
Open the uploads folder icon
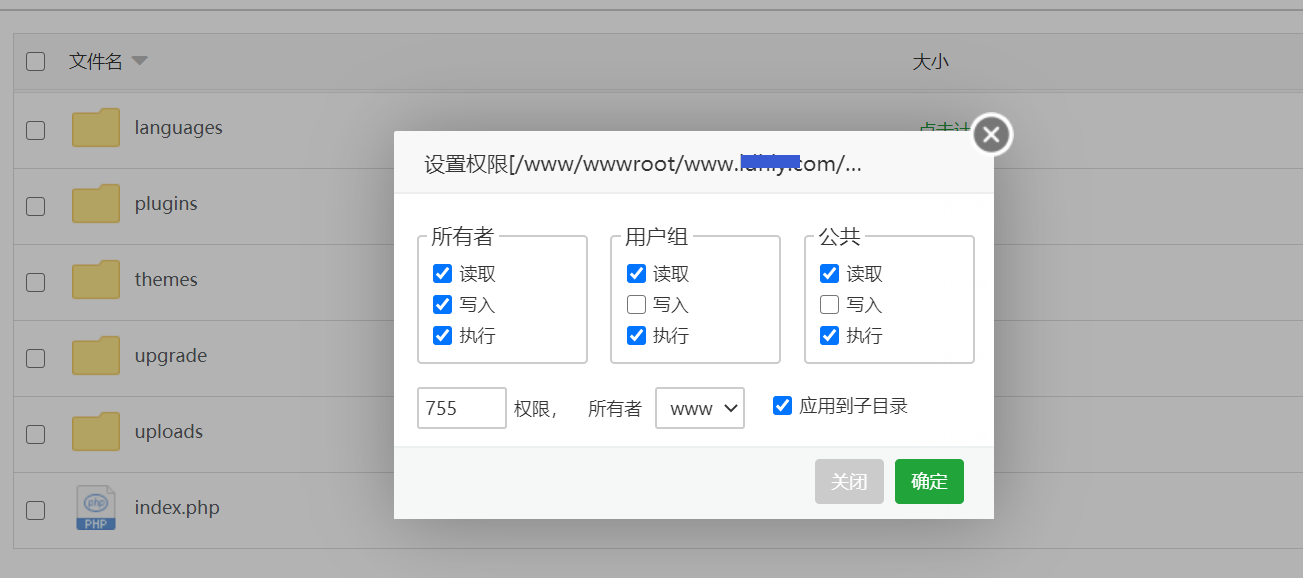pos(95,431)
